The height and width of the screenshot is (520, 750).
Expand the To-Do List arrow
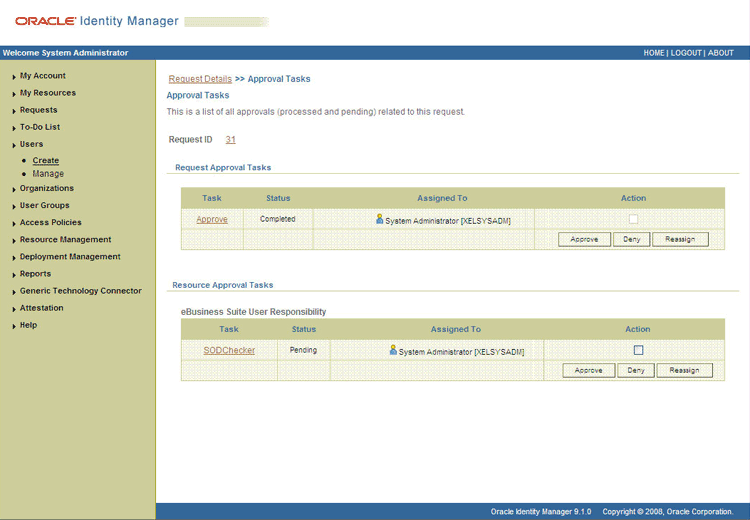tap(14, 128)
